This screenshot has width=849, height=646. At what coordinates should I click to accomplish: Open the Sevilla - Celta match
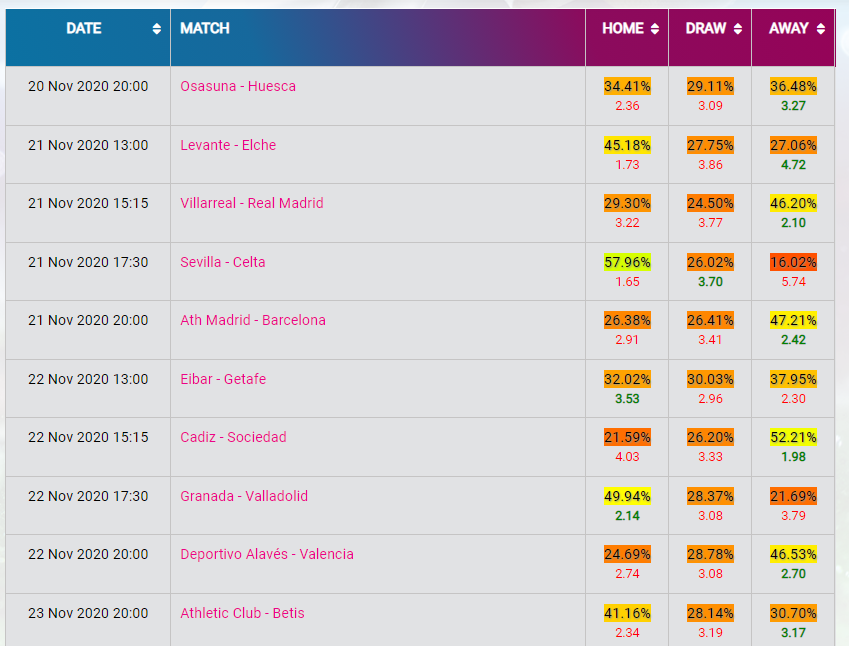223,262
